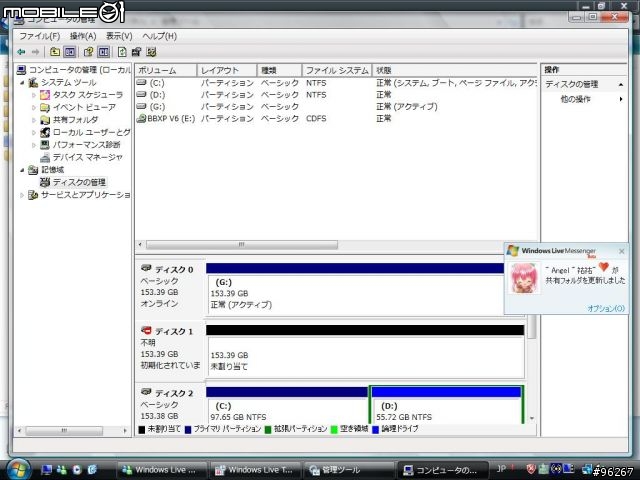The image size is (640, 480).
Task: Select 共有フォルダ in the tree
Action: 75,120
